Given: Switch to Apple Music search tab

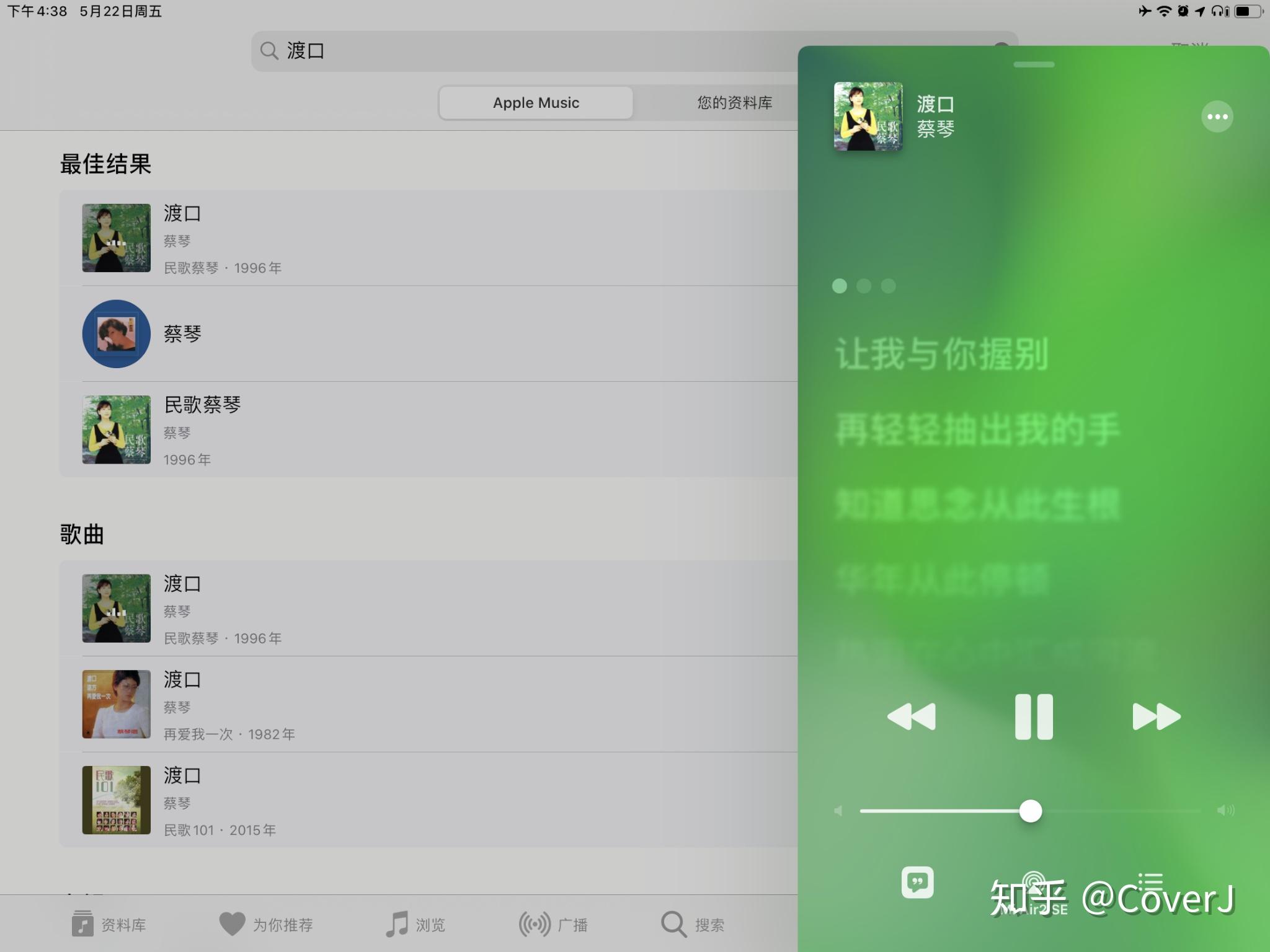Looking at the screenshot, I should 538,102.
